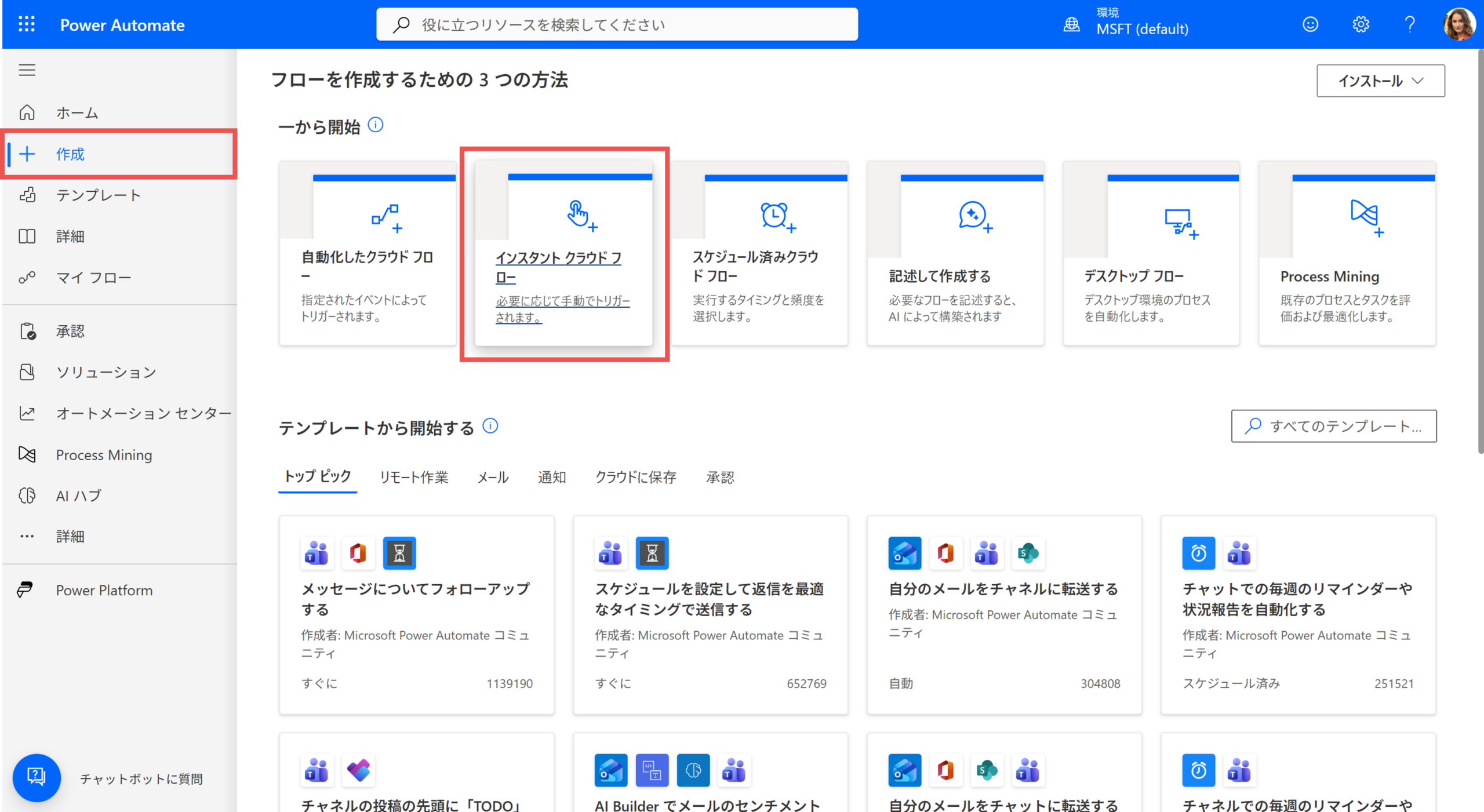The image size is (1484, 812).
Task: Open the settings gear icon
Action: tap(1360, 24)
